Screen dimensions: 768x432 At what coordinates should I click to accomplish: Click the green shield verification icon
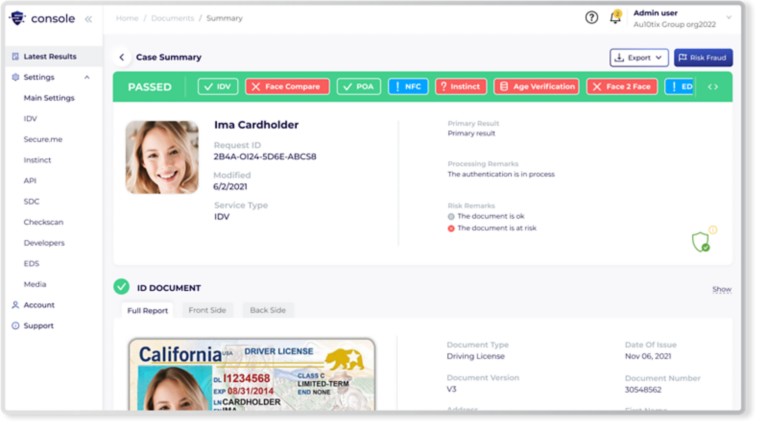(701, 242)
